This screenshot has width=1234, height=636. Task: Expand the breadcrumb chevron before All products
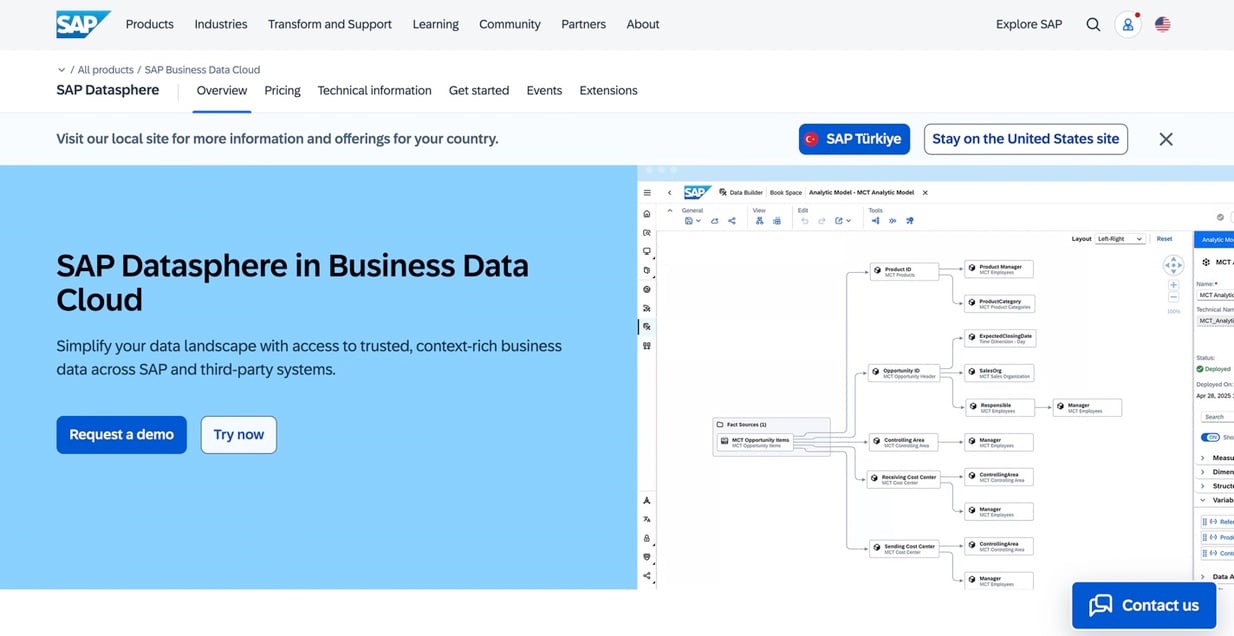click(x=61, y=70)
